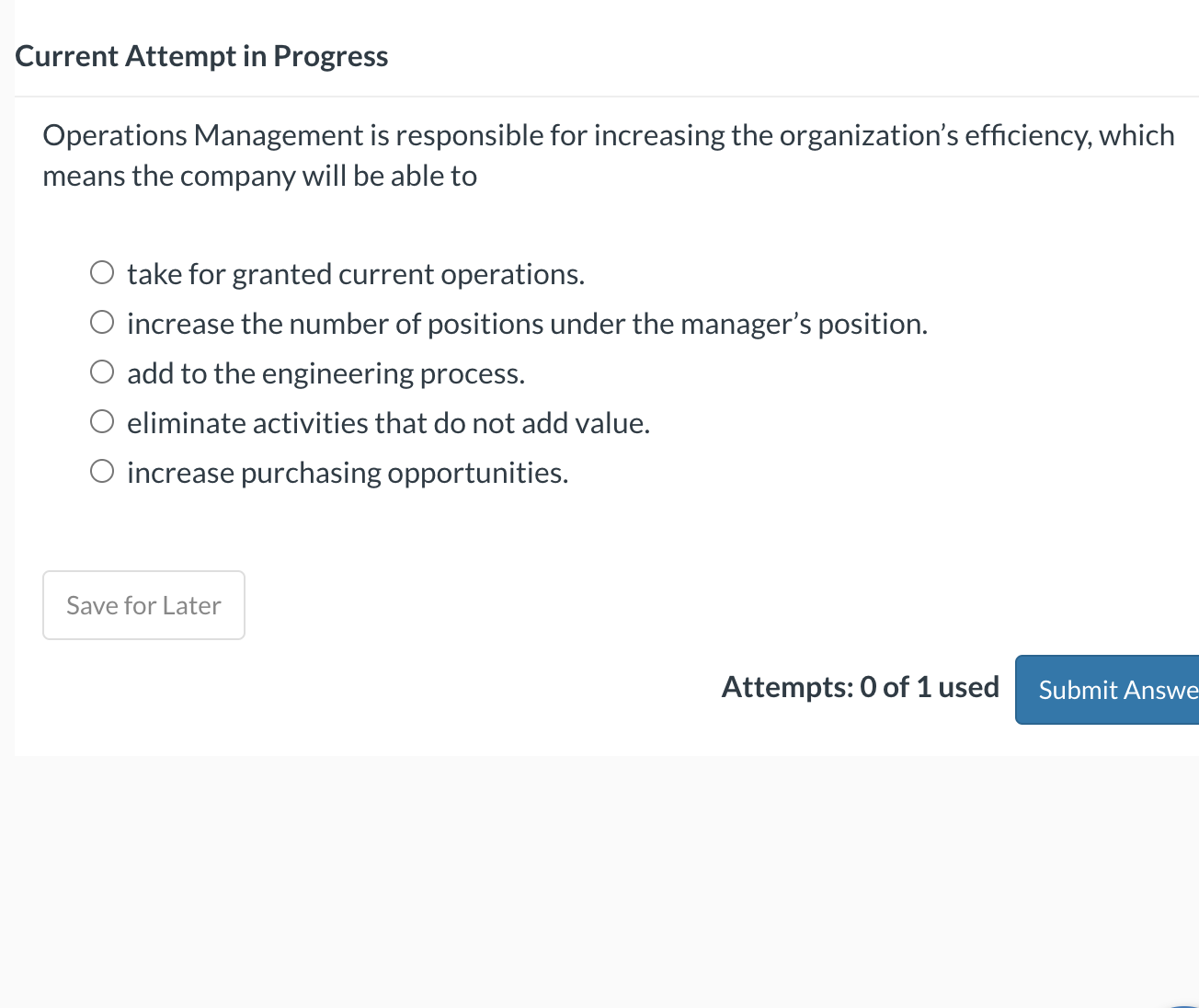1199x1008 pixels.
Task: Select the 'add to the engineering process' option
Action: [x=102, y=371]
